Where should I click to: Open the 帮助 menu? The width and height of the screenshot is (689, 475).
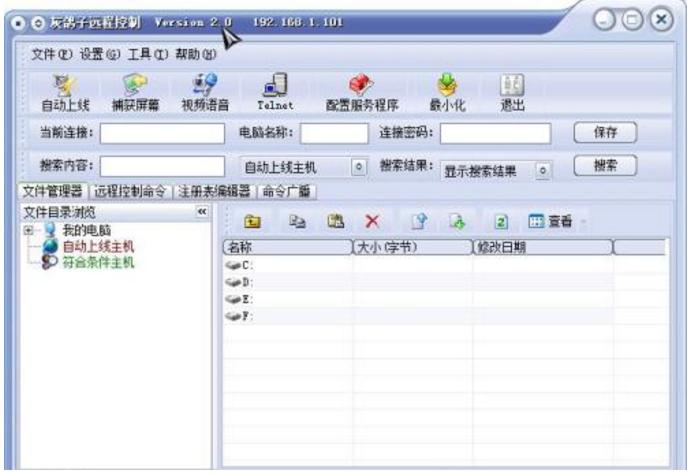tap(196, 54)
